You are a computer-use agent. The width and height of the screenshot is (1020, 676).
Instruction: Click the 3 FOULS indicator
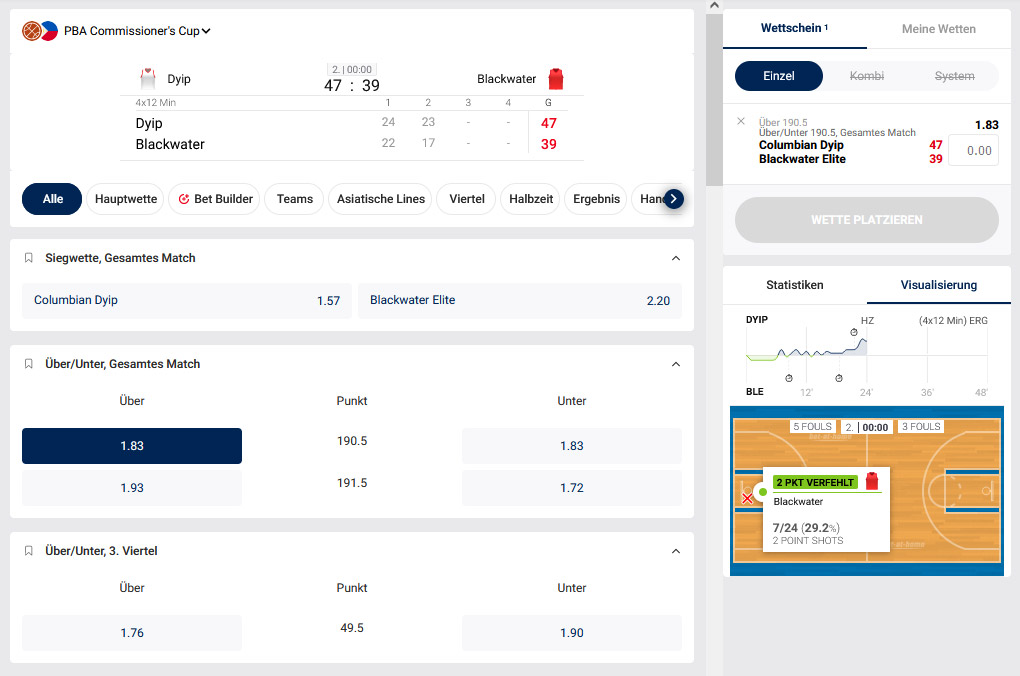click(x=921, y=427)
